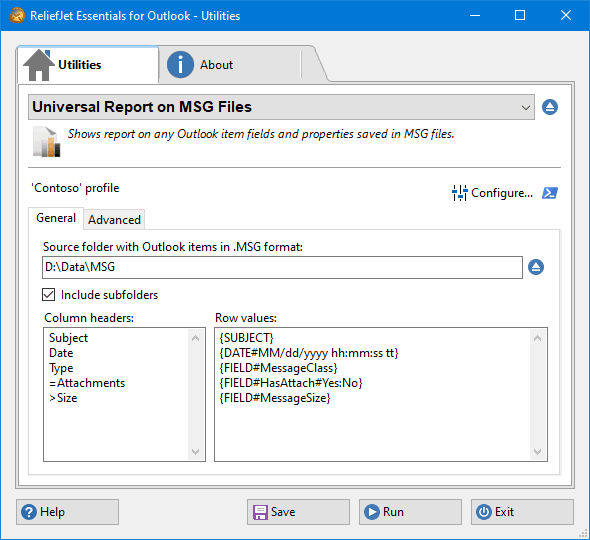Click the down arrow in the Column headers scrollbar
This screenshot has height=540, width=590.
pos(195,452)
